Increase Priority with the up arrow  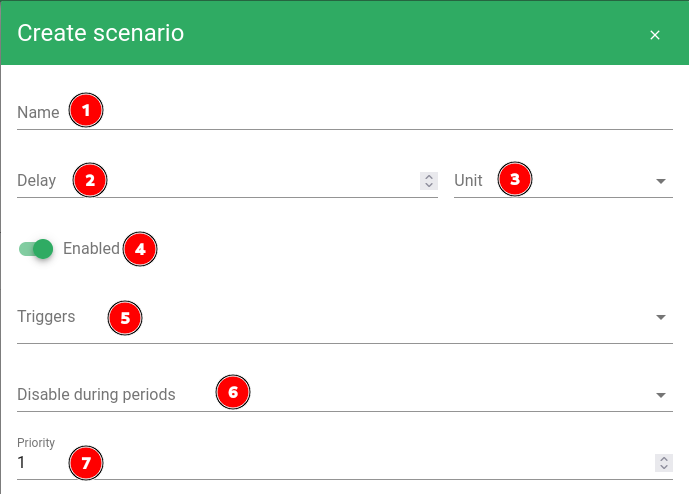(664, 458)
